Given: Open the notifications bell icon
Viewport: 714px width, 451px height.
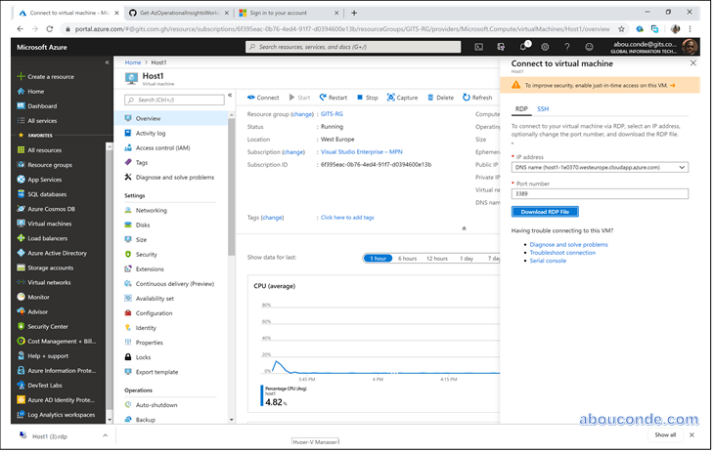Looking at the screenshot, I should 525,47.
